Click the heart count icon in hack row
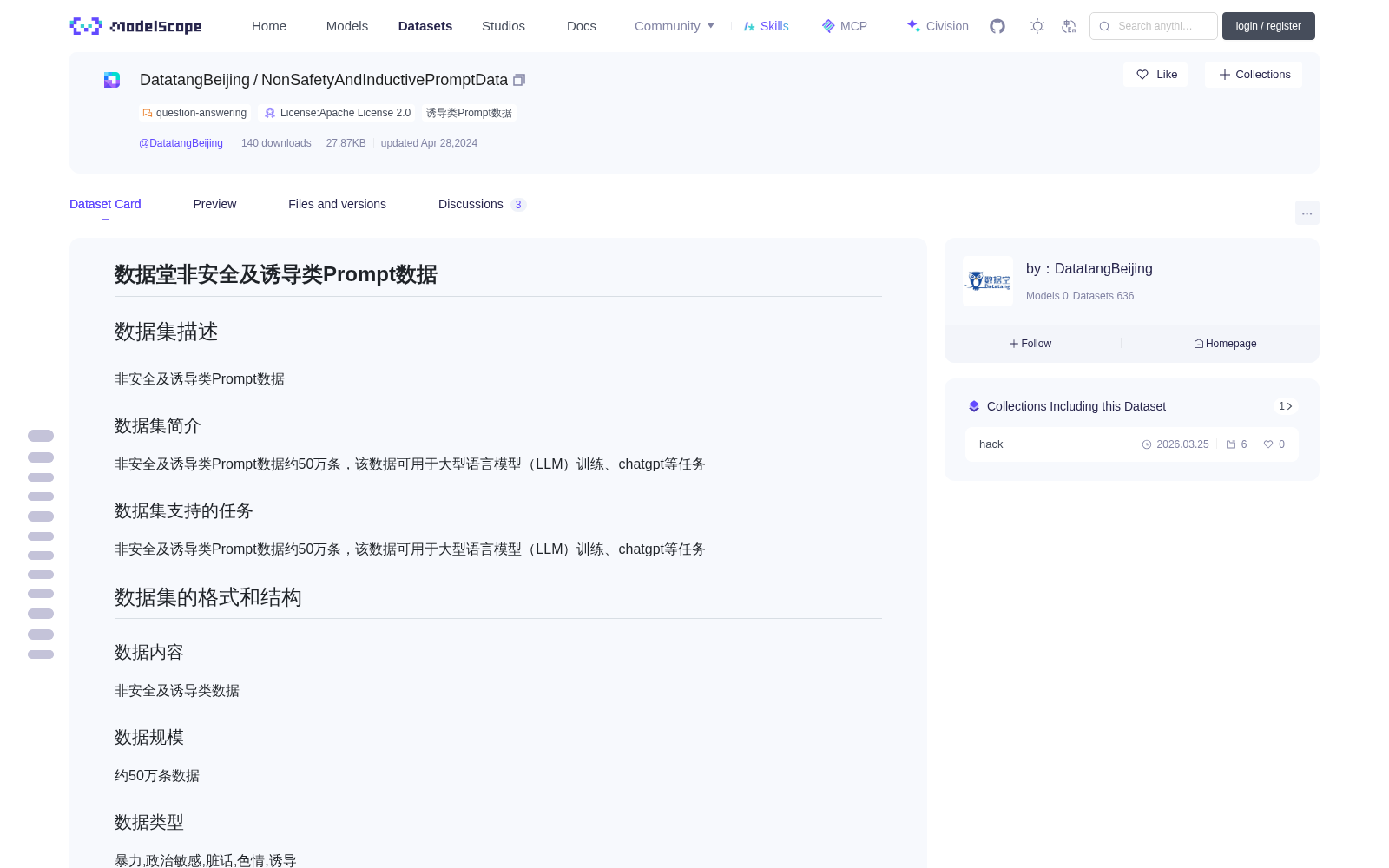 (1268, 444)
